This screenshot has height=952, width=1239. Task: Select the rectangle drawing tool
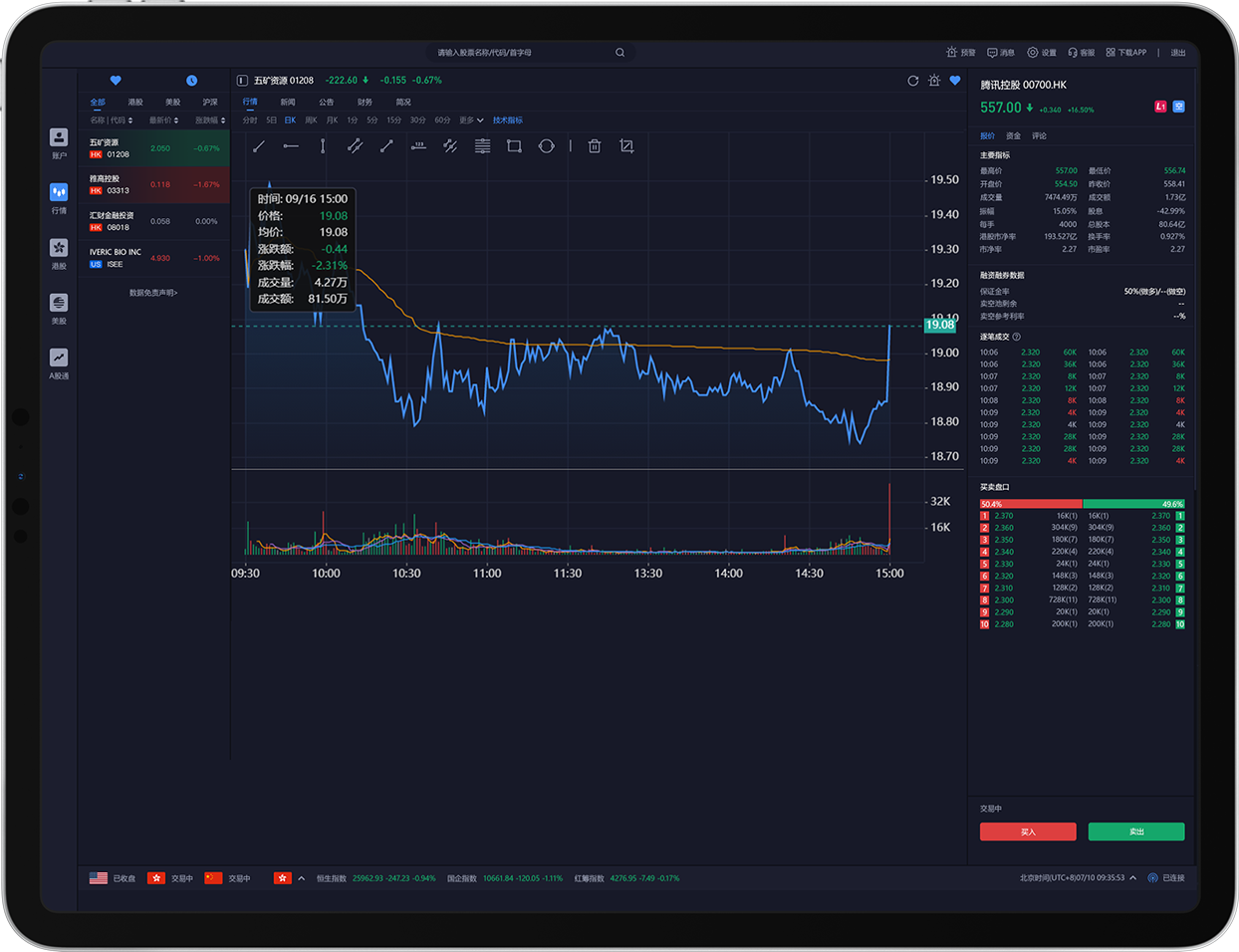514,146
